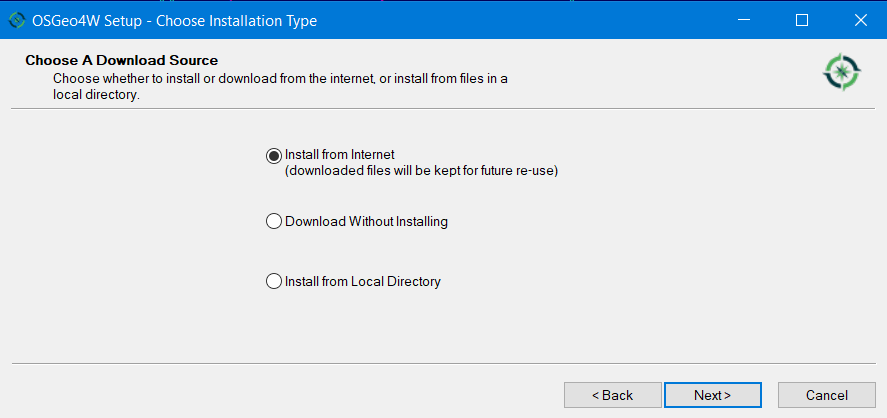The width and height of the screenshot is (887, 418).
Task: Click the 'Choose A Download Source' heading
Action: 121,61
